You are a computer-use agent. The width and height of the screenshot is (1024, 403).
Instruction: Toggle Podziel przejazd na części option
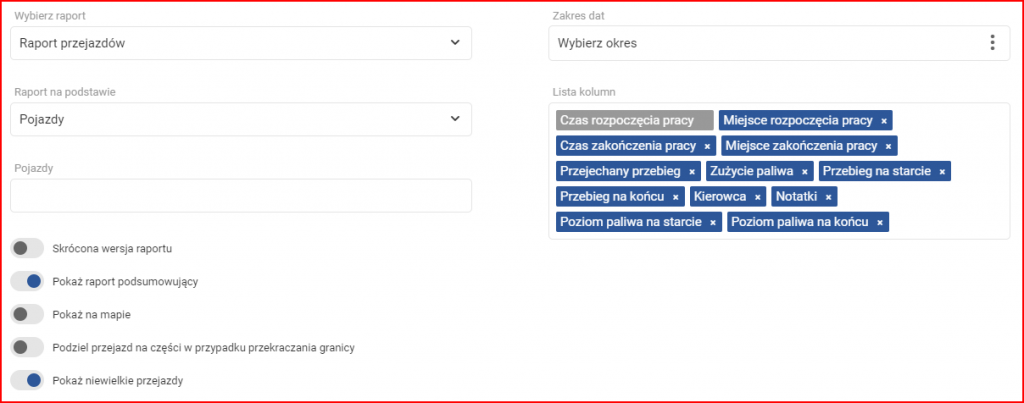coord(27,347)
